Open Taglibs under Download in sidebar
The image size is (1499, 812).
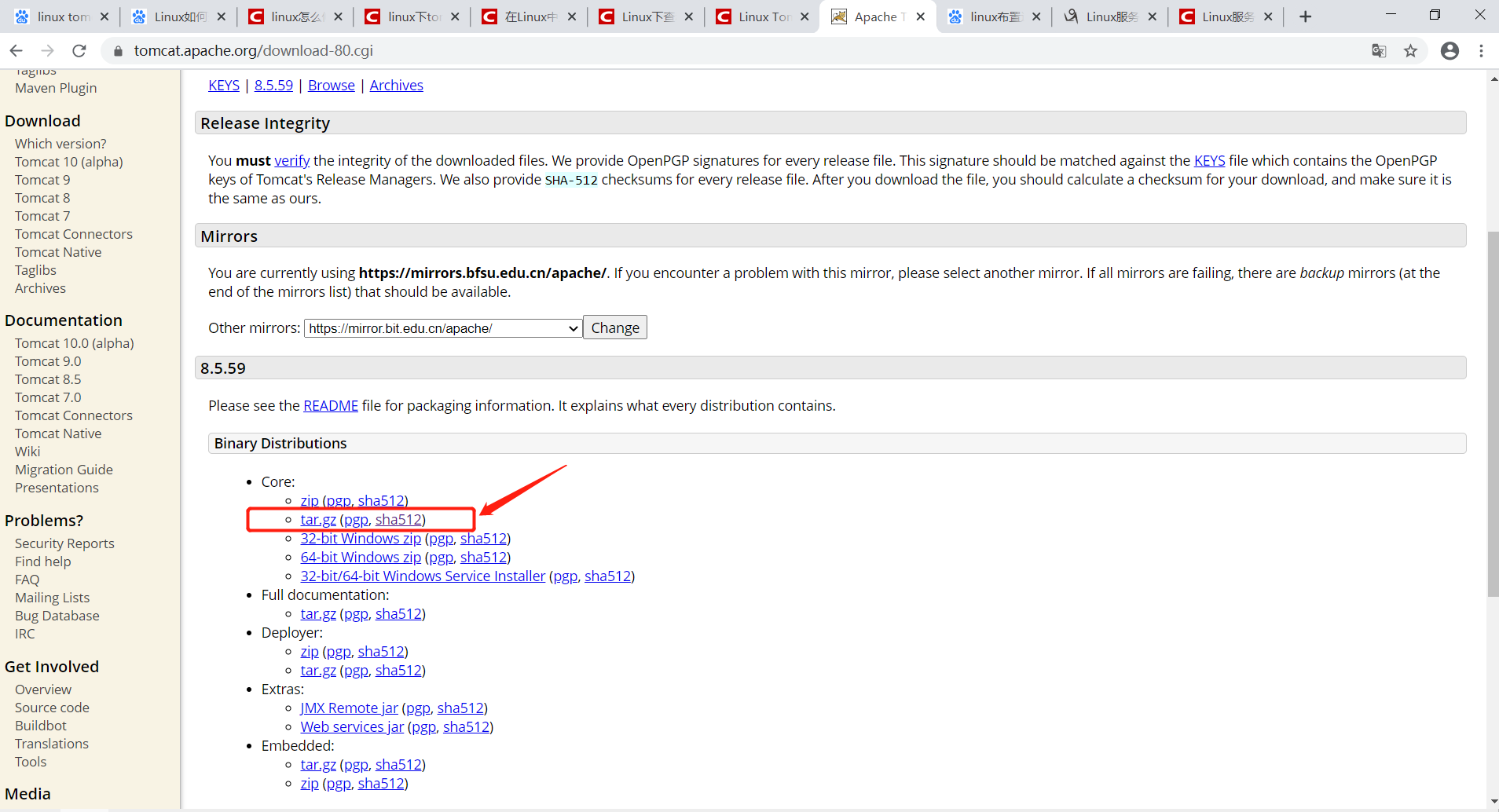pos(35,270)
